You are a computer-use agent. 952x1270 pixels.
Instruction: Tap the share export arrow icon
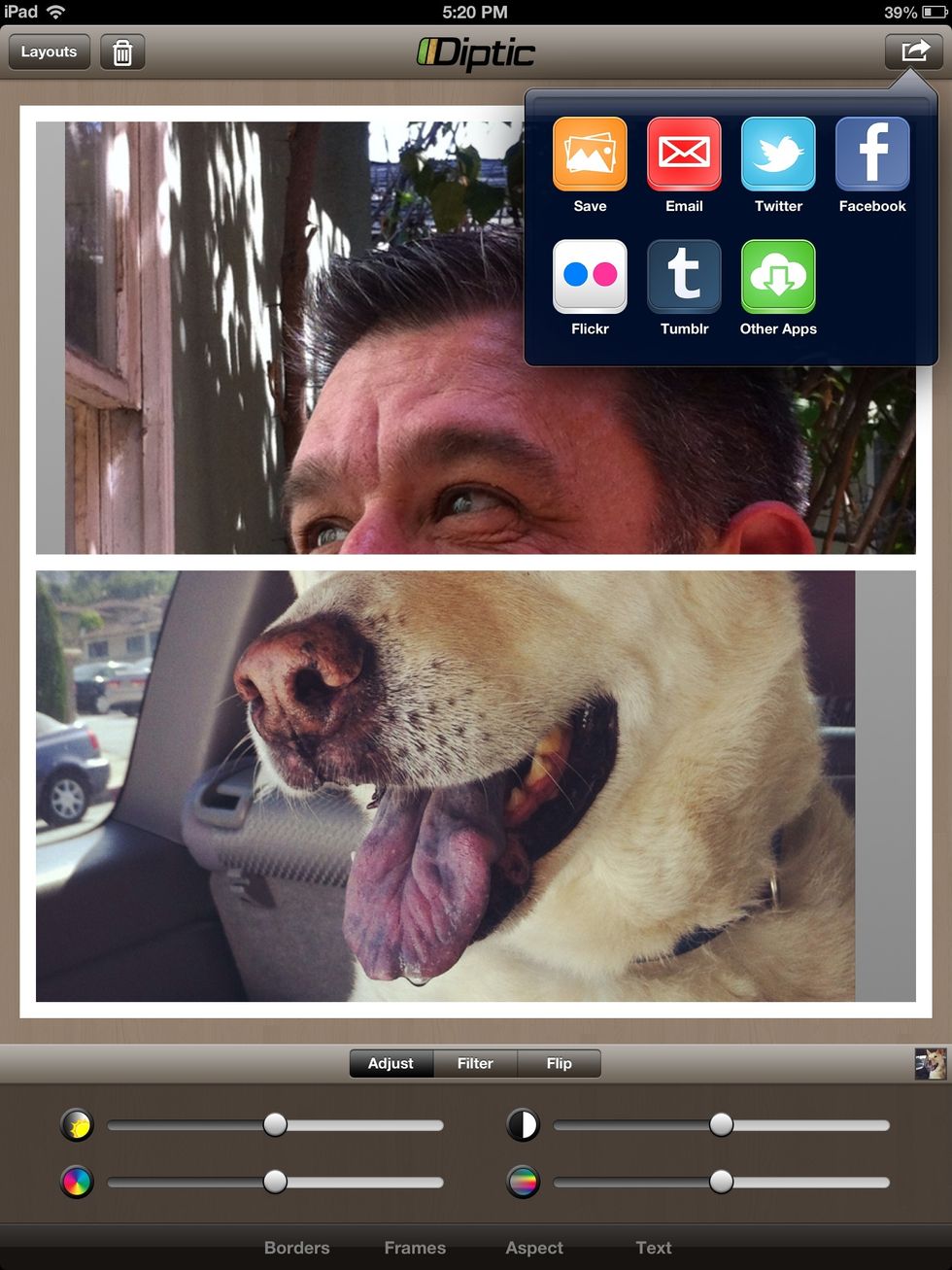[x=914, y=51]
